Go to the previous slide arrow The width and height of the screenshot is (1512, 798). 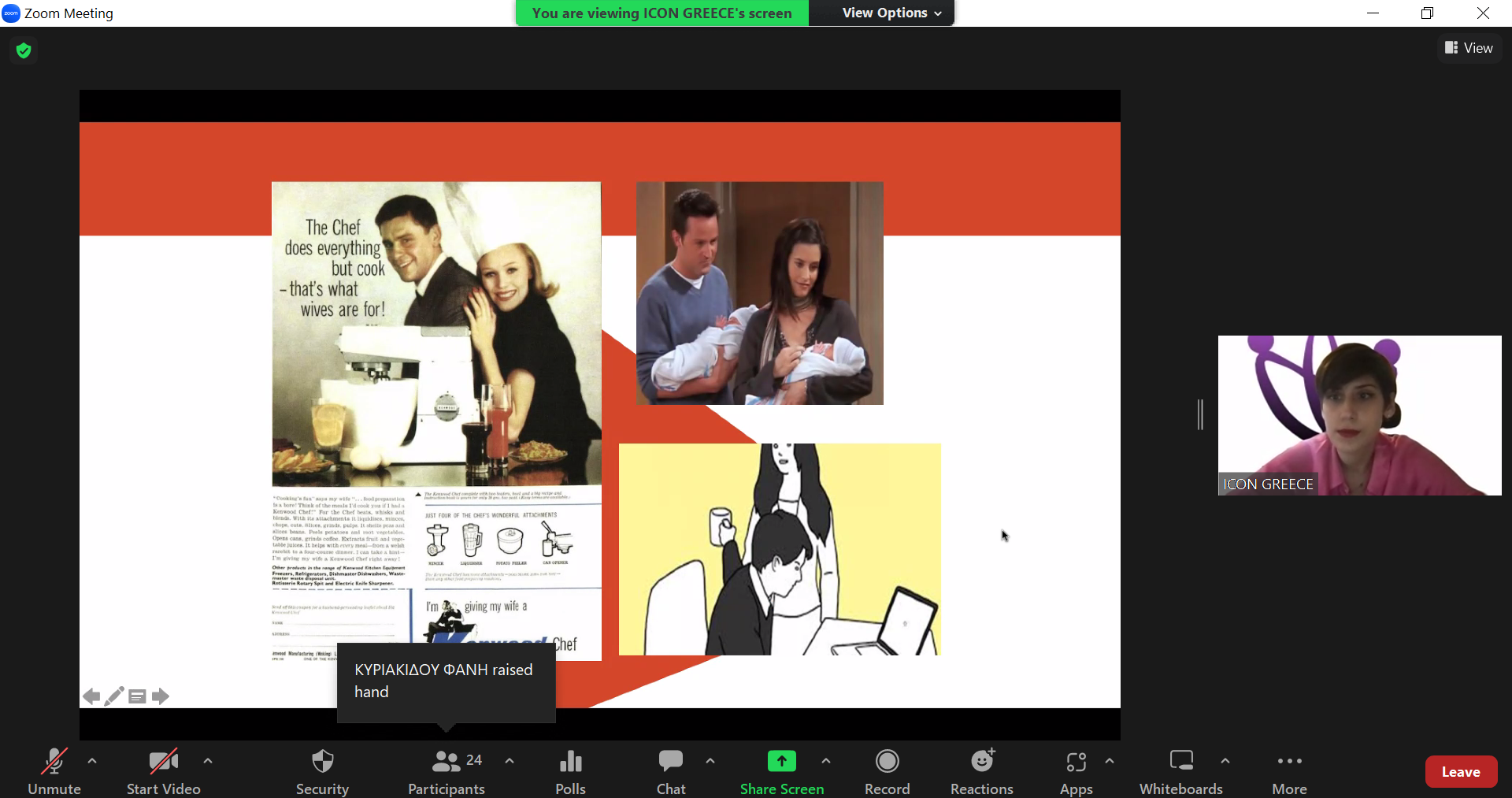91,696
